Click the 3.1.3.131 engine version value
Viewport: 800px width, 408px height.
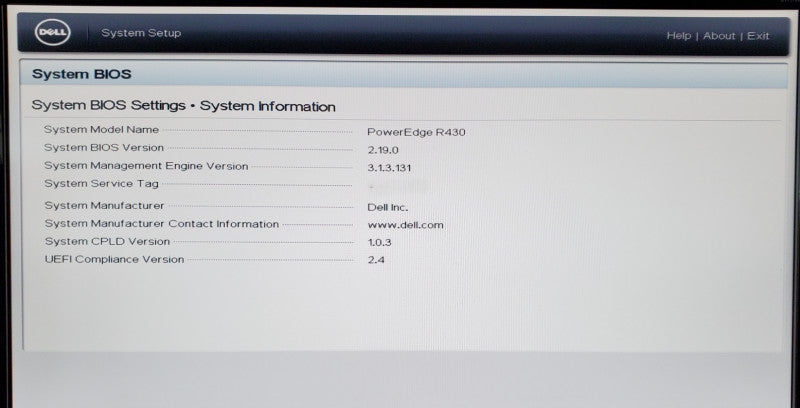point(389,168)
